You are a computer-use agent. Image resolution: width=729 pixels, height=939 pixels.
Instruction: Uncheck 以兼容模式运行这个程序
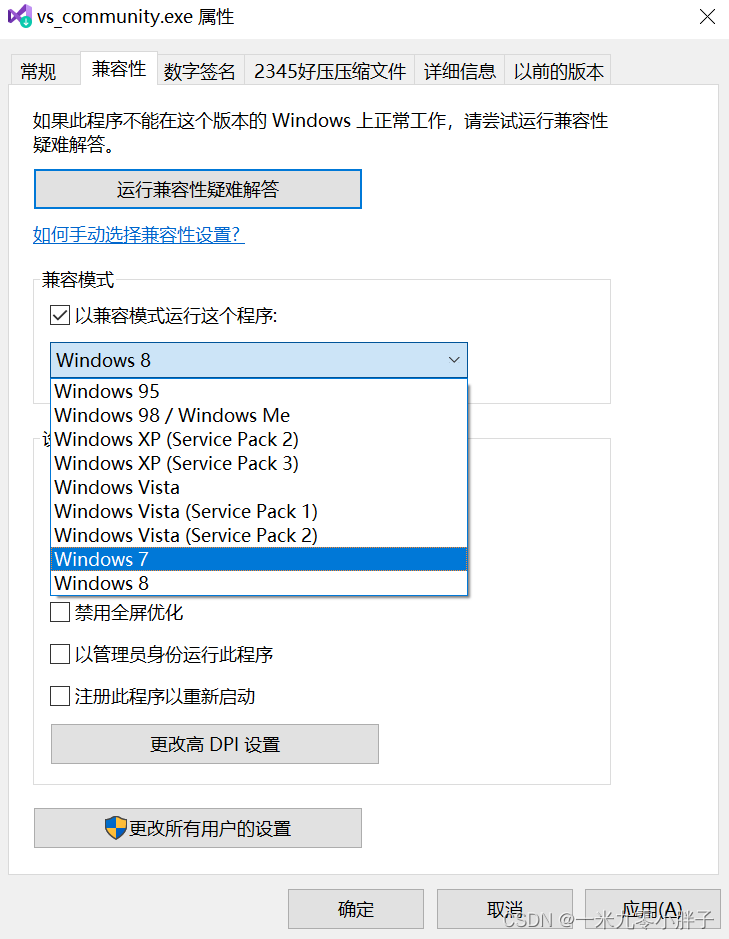[x=60, y=315]
